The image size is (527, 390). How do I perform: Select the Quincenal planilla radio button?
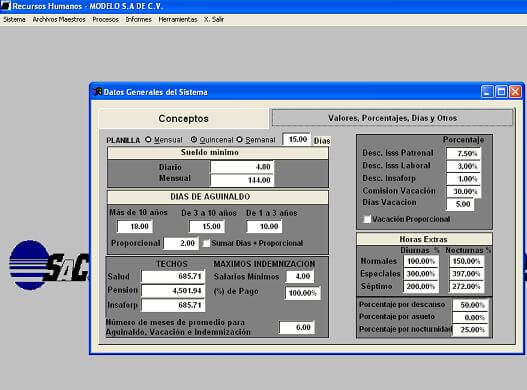pyautogui.click(x=194, y=140)
